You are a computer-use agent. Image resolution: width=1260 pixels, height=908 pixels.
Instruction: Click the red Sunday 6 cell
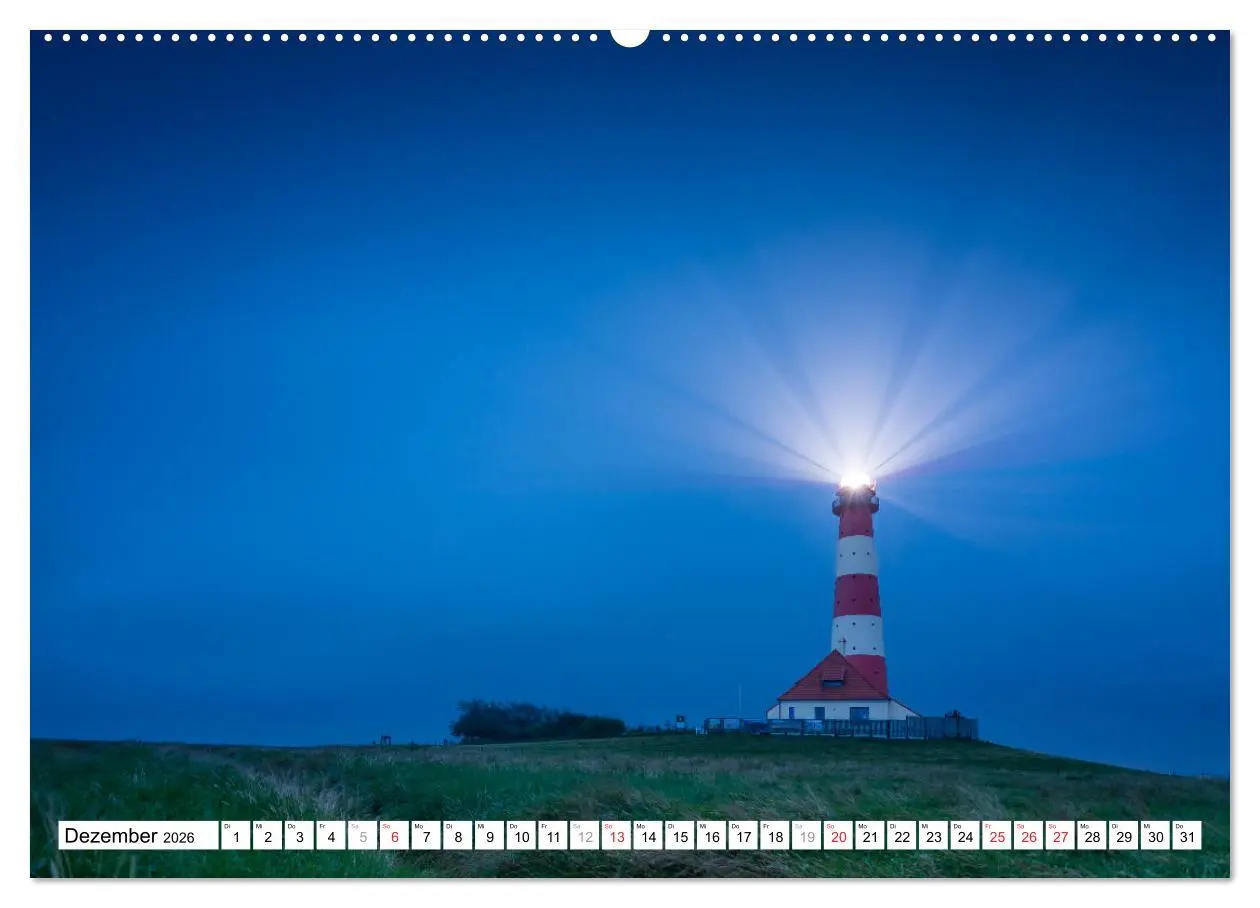pos(394,836)
